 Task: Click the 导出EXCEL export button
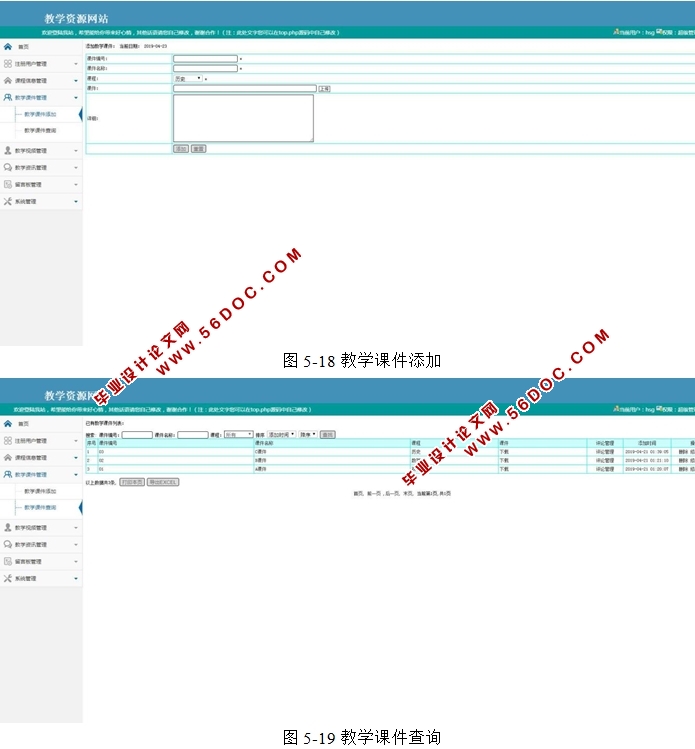coord(163,482)
